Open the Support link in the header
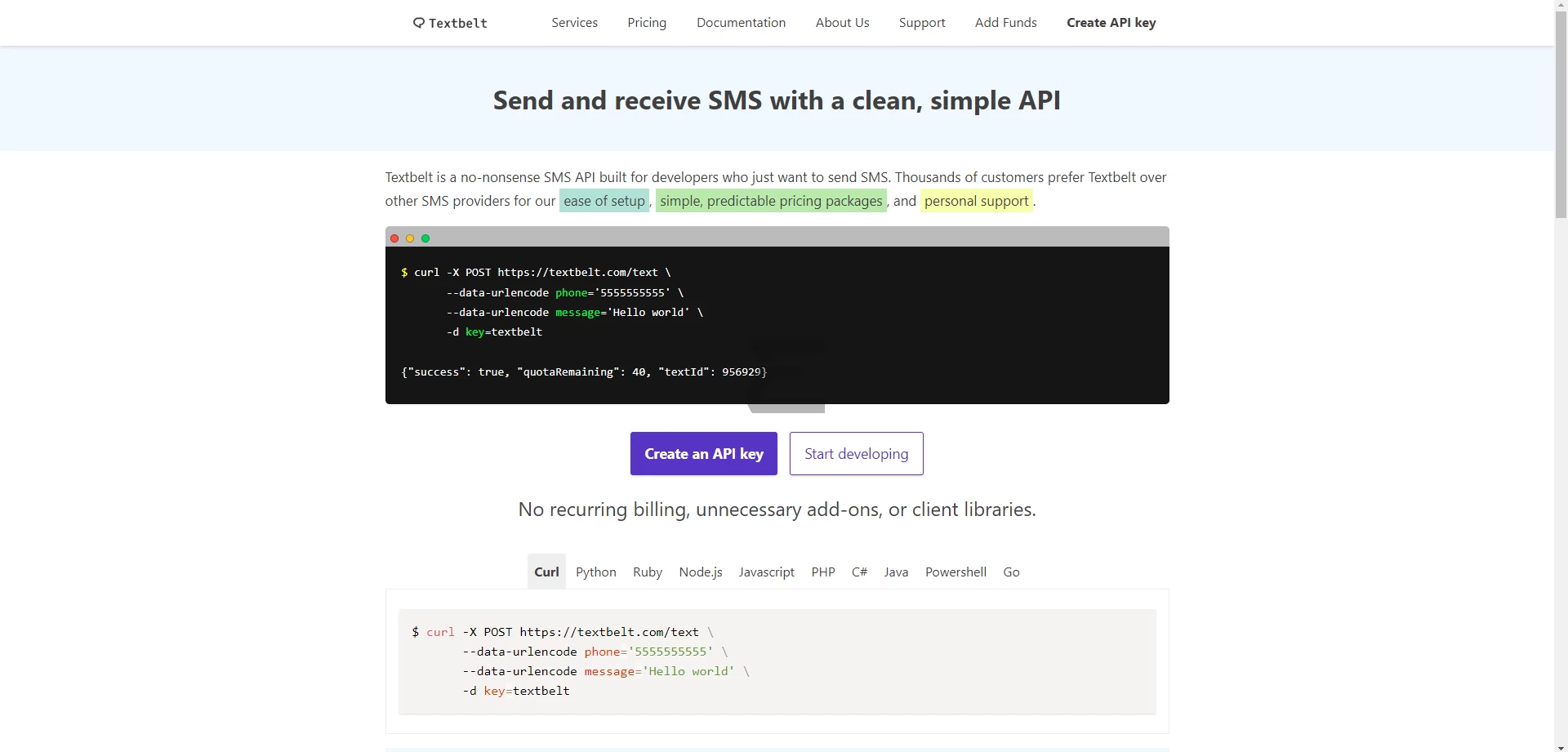The width and height of the screenshot is (1568, 752). click(922, 23)
